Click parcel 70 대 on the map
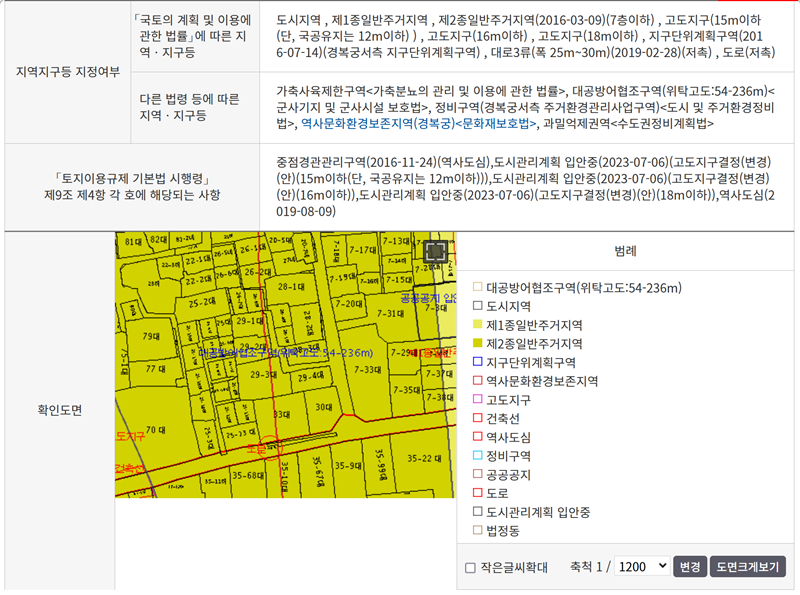The image size is (800, 595). (156, 430)
